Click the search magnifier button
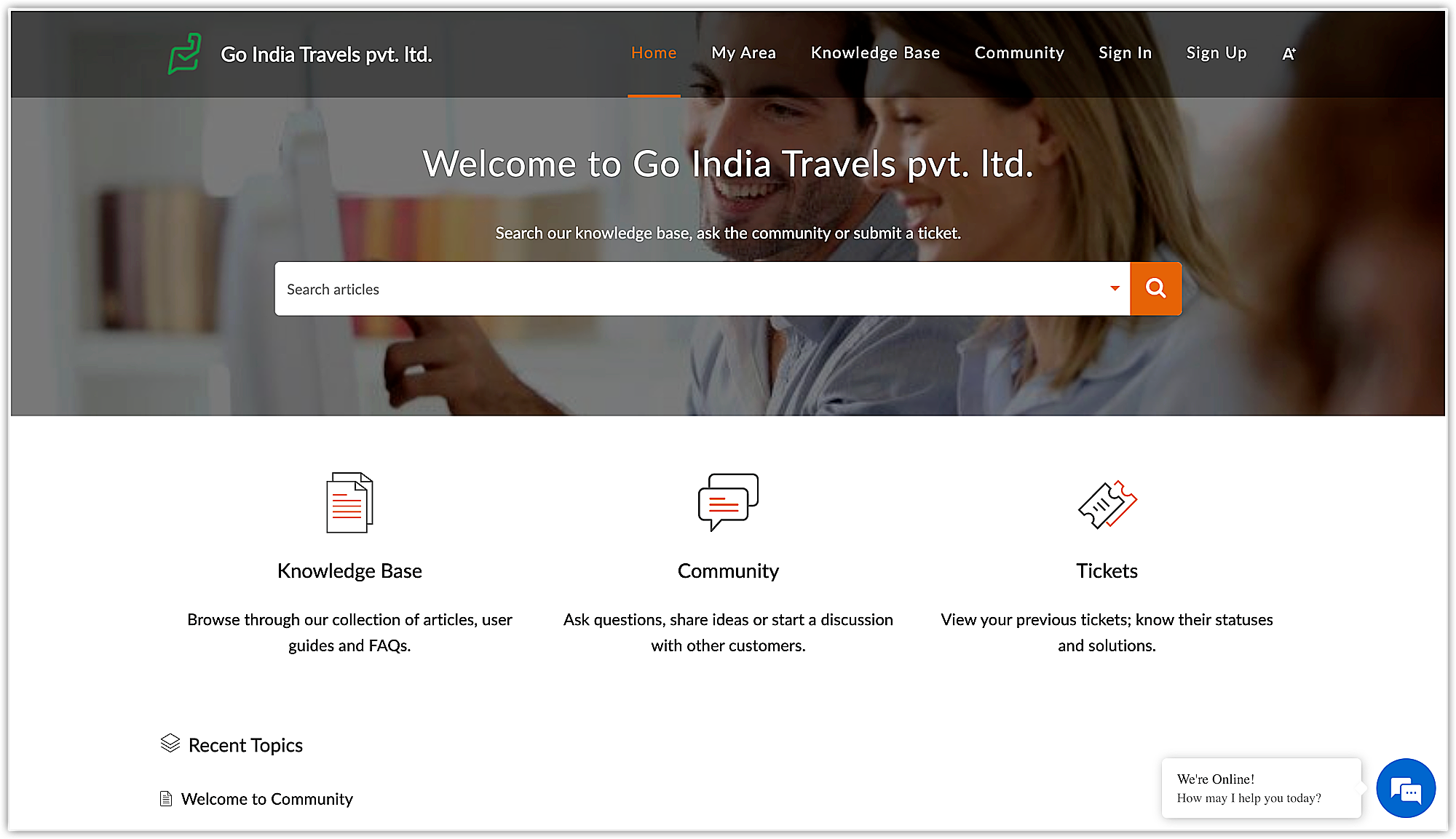Image resolution: width=1456 pixels, height=839 pixels. [1155, 289]
